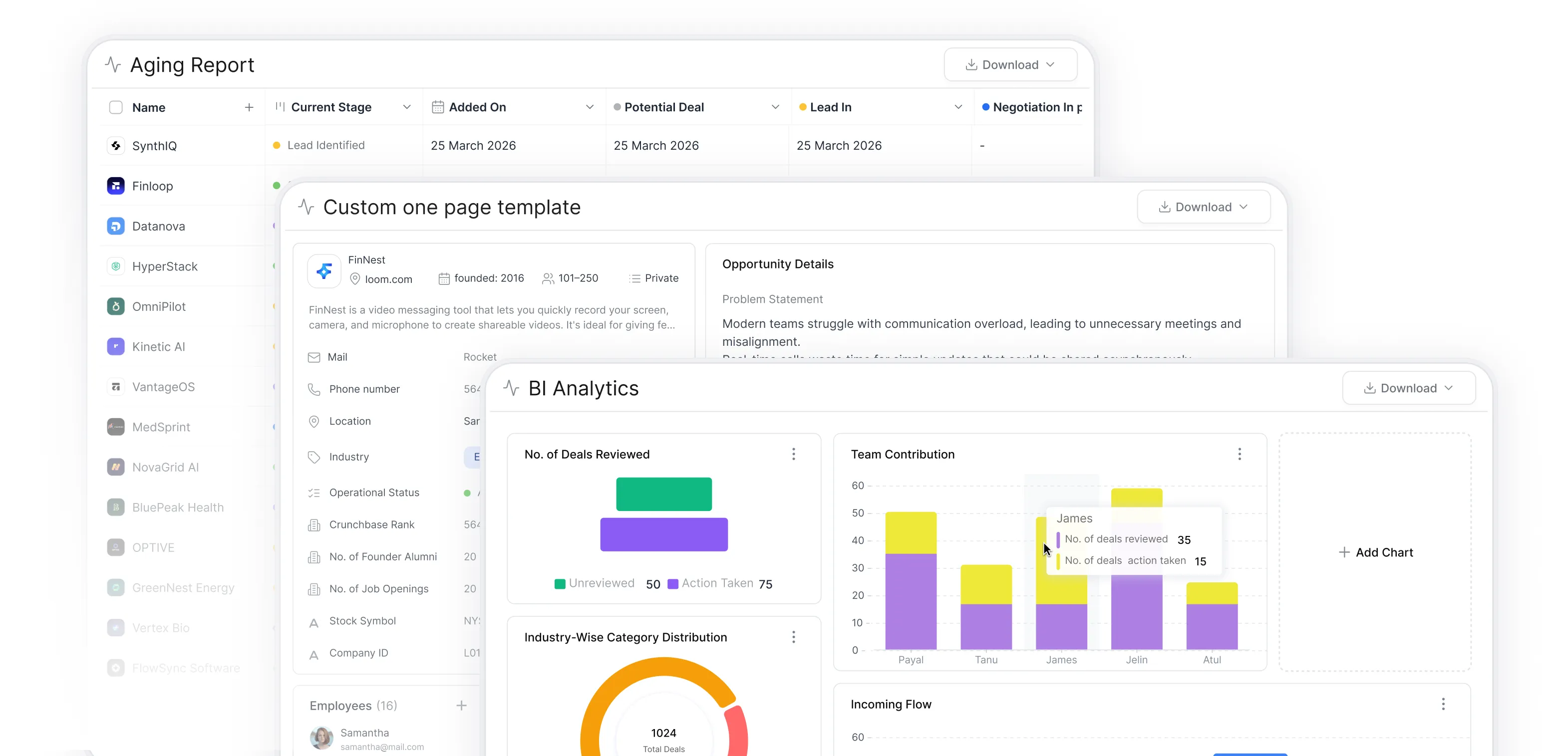
Task: Click the green Unreviewed funnel bar
Action: click(x=663, y=494)
